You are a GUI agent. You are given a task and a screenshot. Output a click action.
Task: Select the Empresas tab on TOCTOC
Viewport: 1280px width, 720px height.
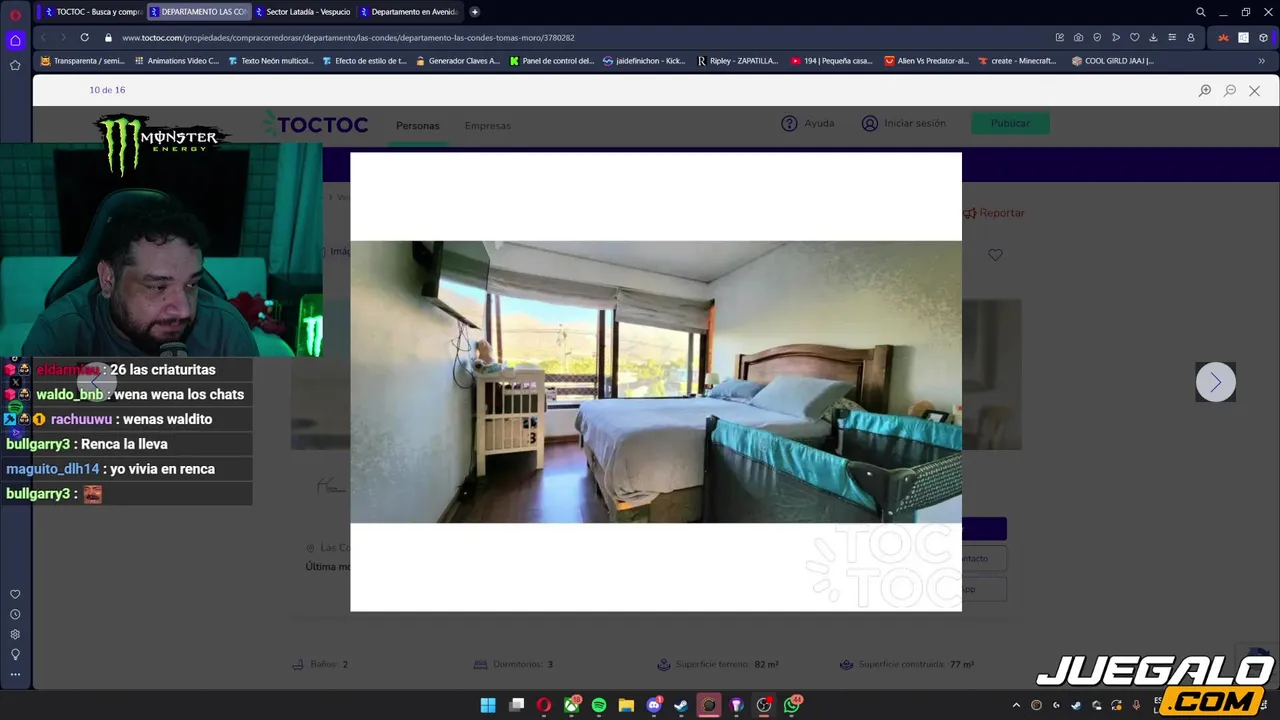(x=487, y=126)
